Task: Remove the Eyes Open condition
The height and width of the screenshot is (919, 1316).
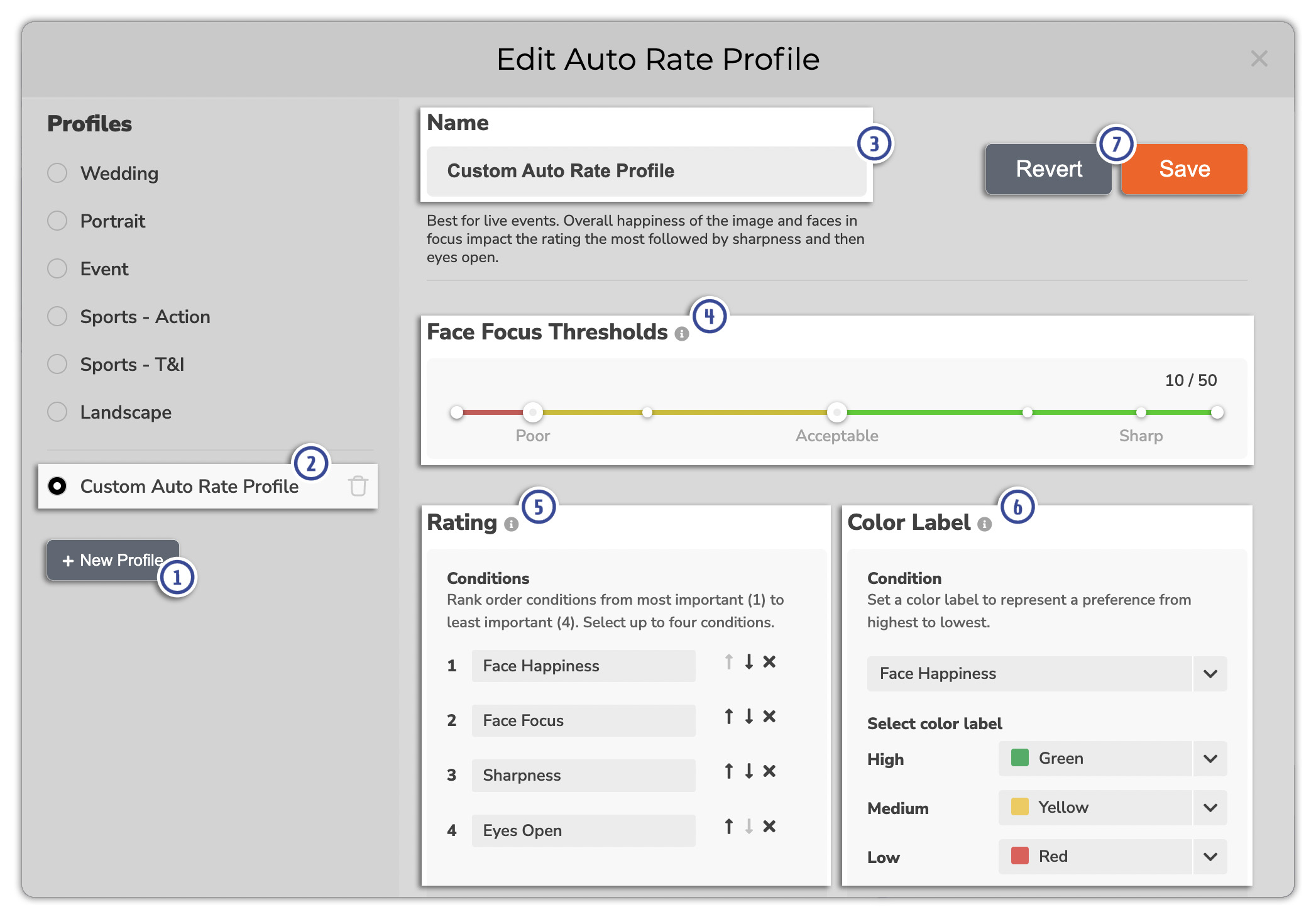Action: (x=770, y=825)
